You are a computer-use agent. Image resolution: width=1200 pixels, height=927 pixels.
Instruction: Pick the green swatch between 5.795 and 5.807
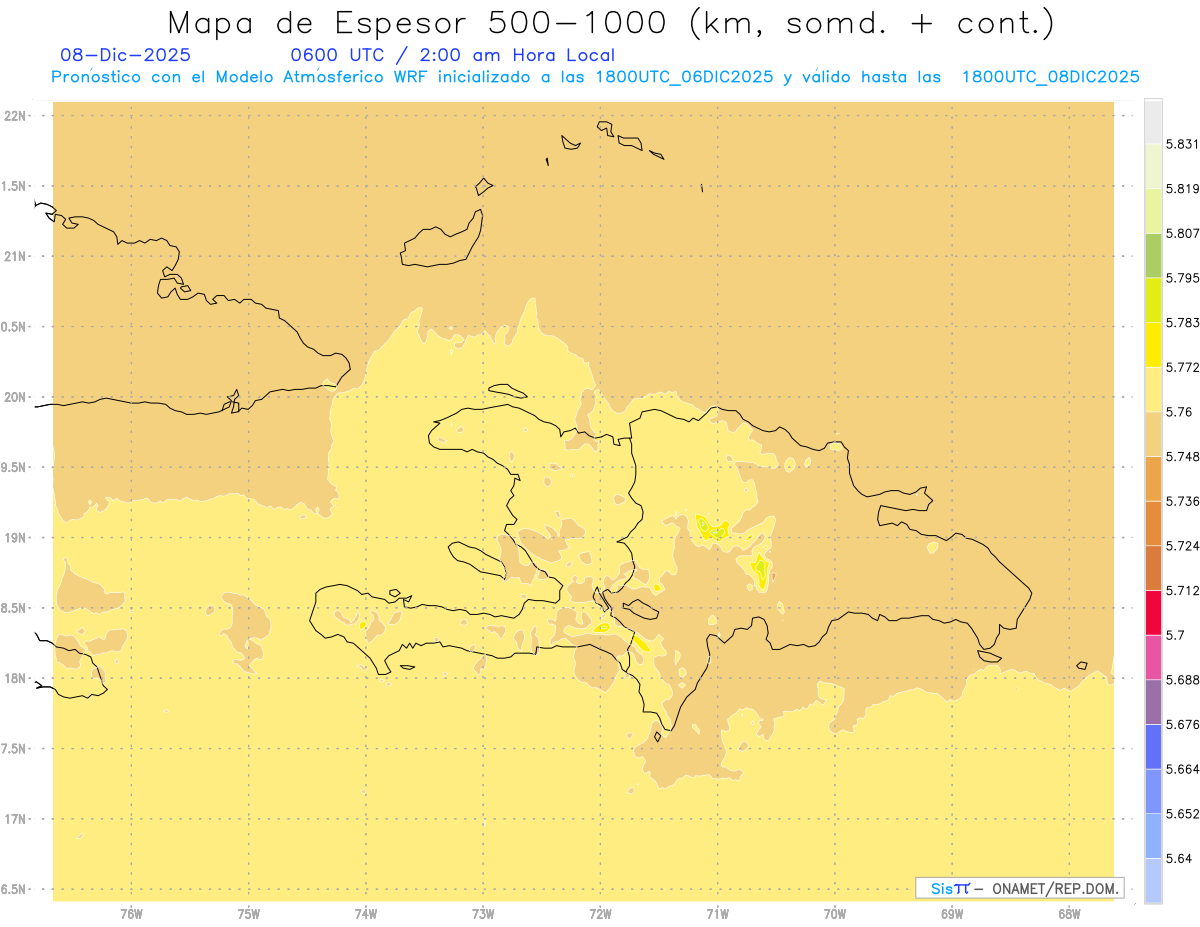1153,255
